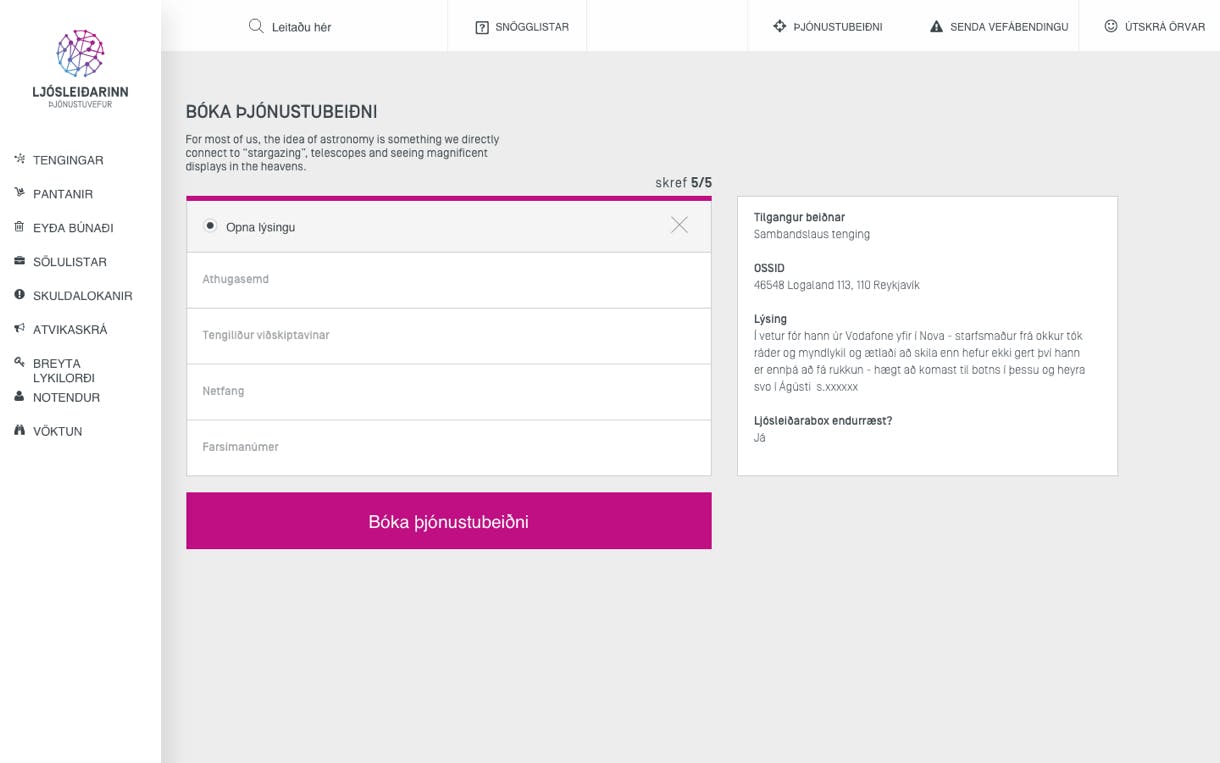
Task: Click the 'Ljósleiðarabox endurræst?' label
Action: click(823, 421)
